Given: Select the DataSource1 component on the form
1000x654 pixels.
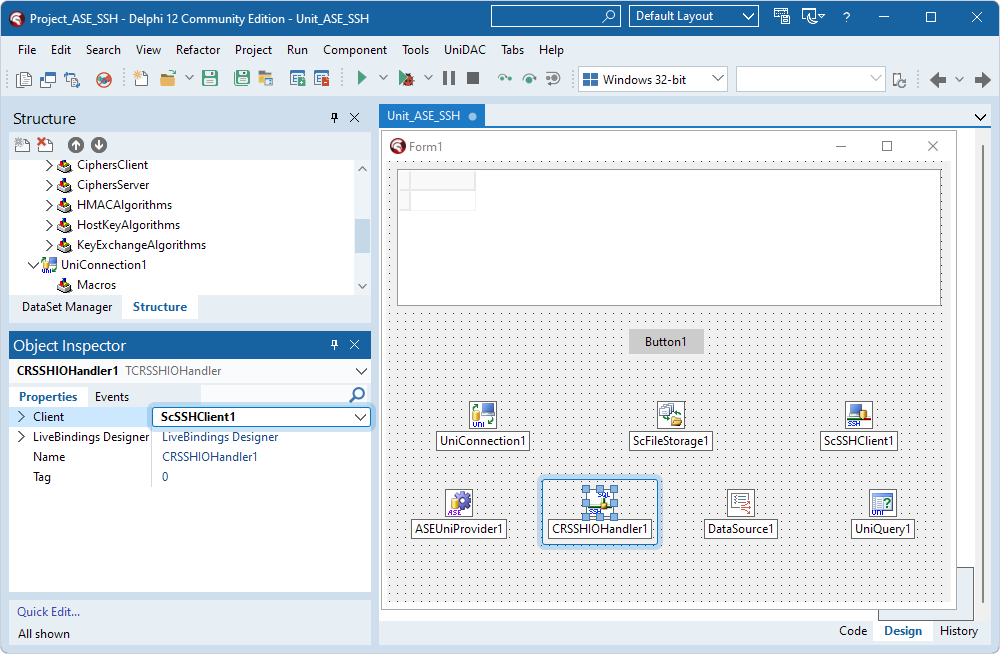Looking at the screenshot, I should (740, 502).
